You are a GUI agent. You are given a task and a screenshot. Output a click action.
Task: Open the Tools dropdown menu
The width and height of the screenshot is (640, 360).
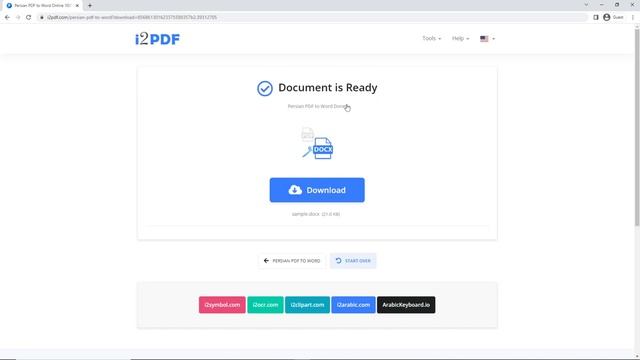(x=431, y=38)
